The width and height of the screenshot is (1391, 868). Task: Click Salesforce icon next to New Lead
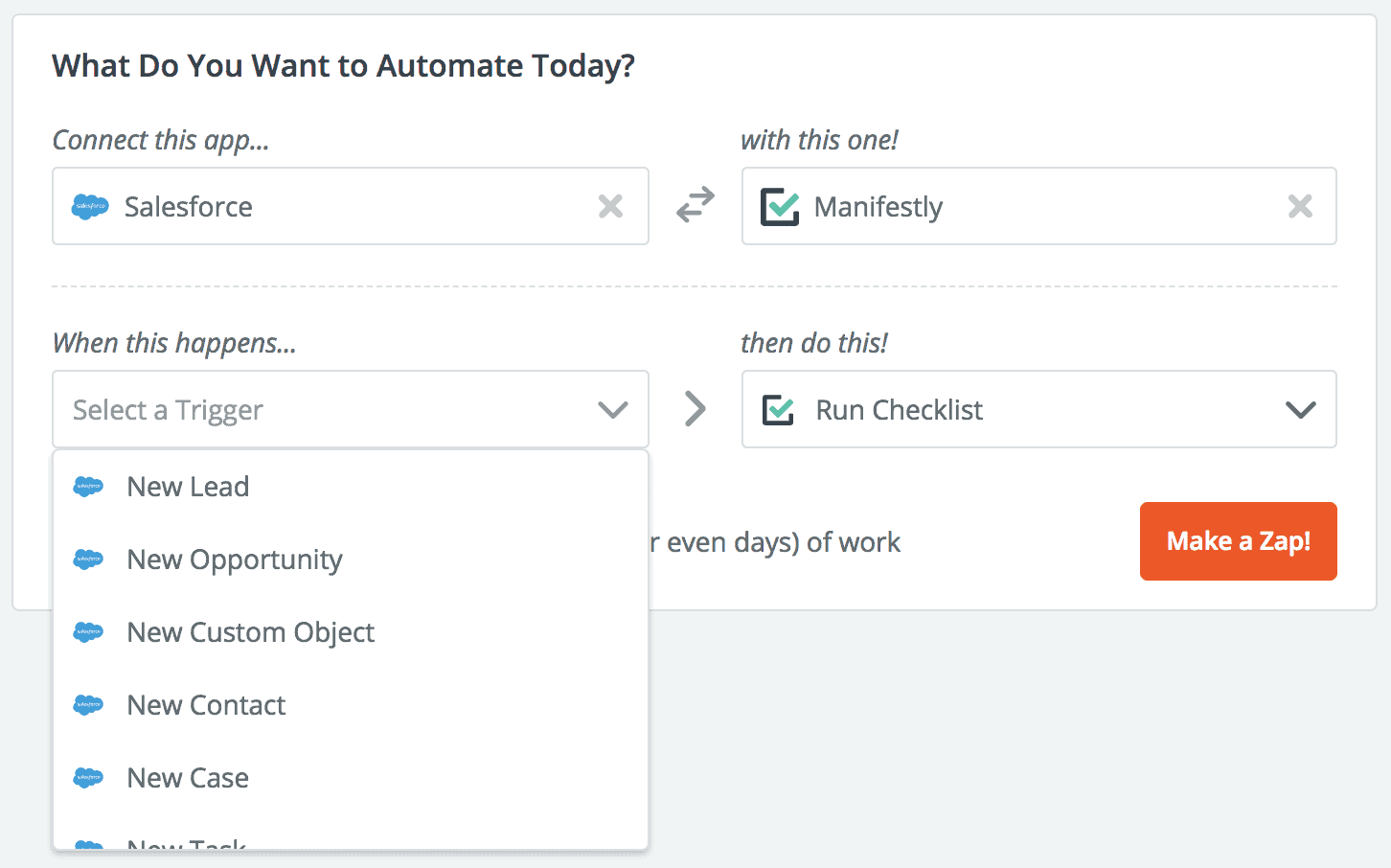88,487
